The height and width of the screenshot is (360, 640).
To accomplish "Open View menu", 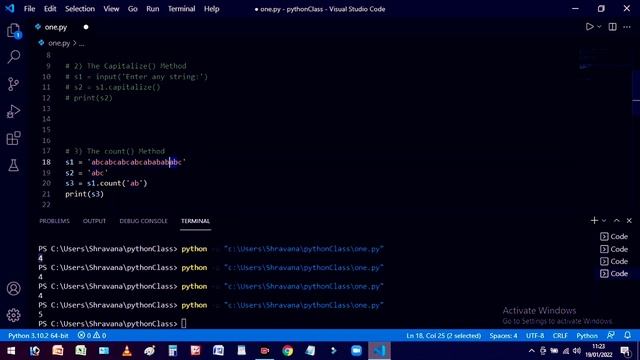I will tap(111, 9).
